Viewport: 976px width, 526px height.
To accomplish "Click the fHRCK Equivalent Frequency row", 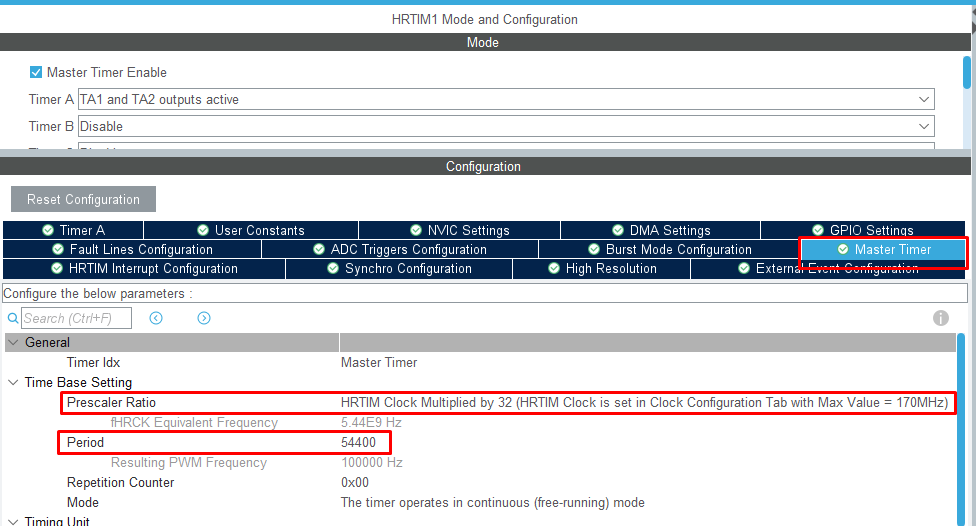I will tap(479, 422).
